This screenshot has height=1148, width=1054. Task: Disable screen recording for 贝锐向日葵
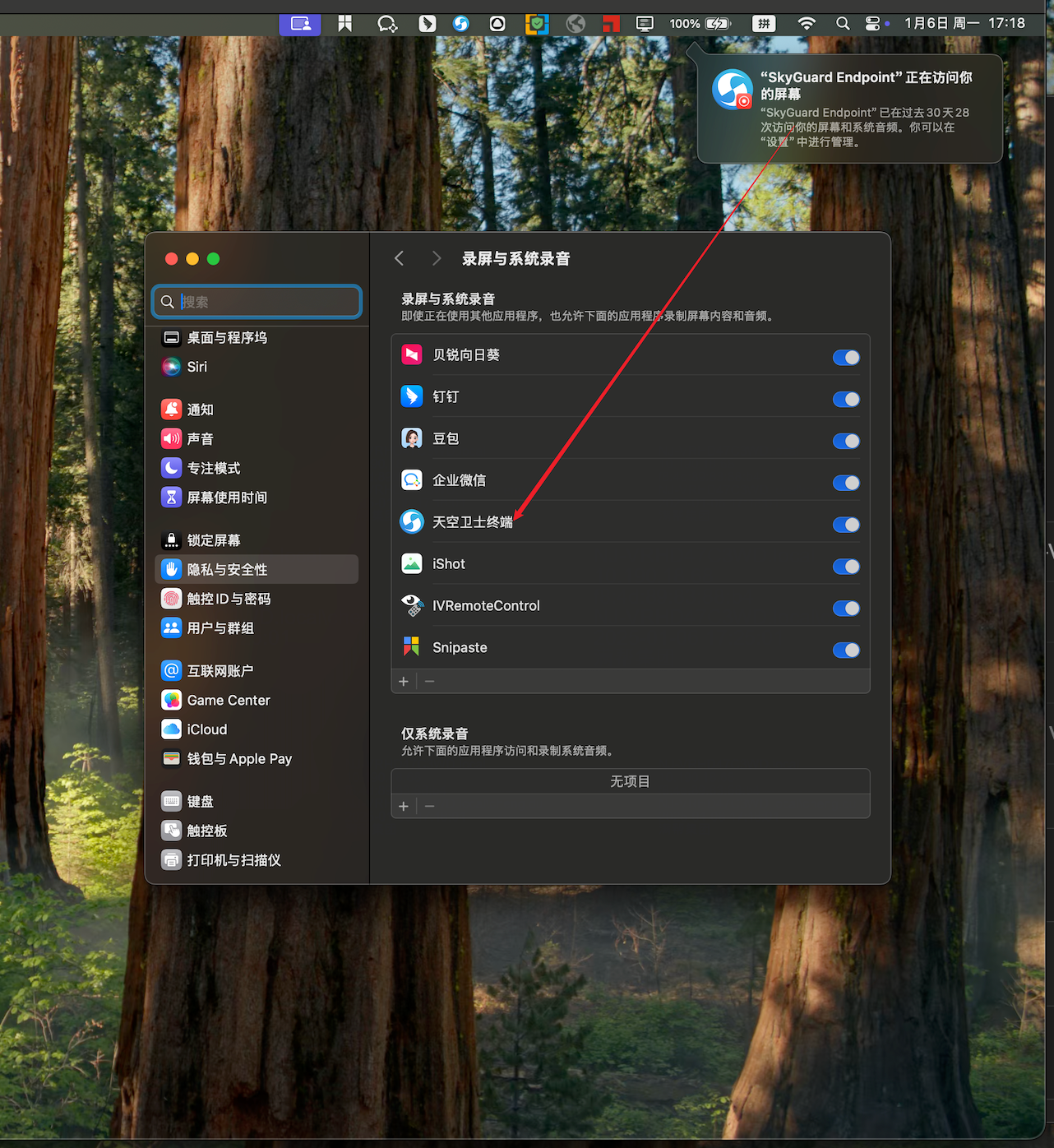pos(846,358)
